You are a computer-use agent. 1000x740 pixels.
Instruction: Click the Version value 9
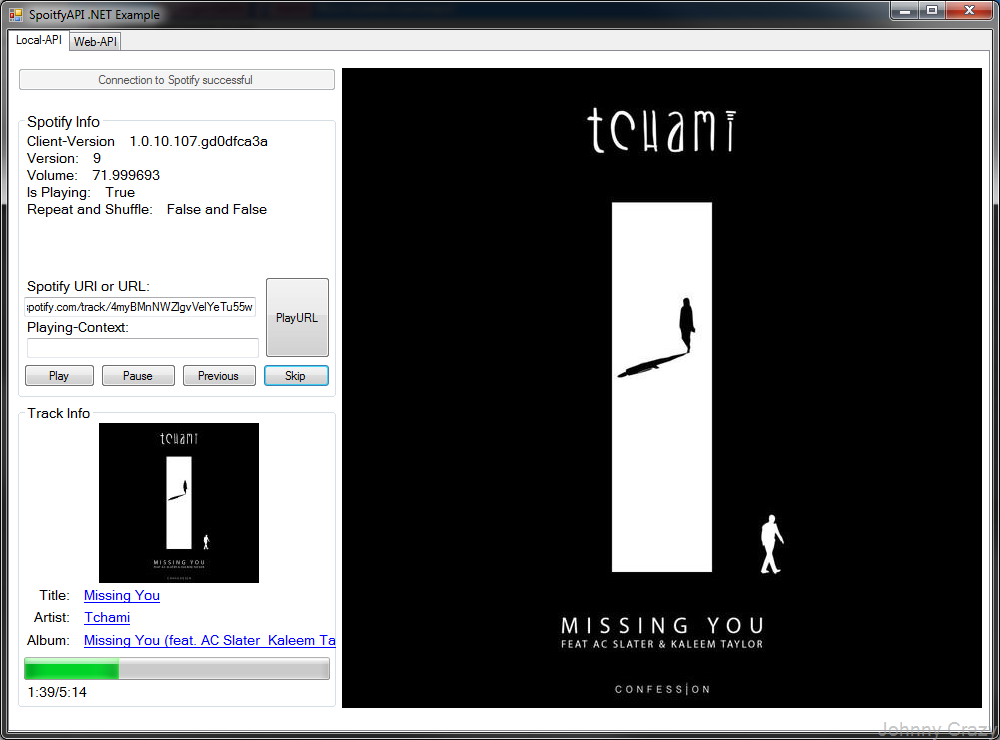tap(97, 158)
